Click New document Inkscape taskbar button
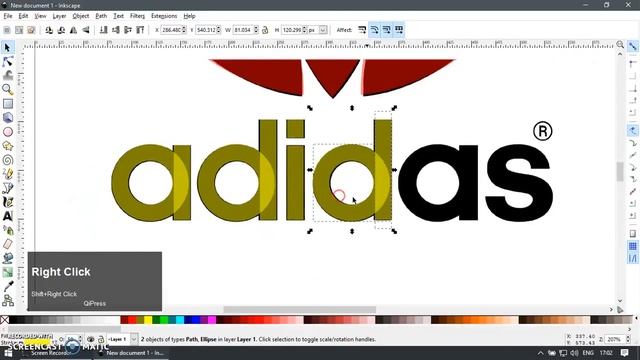 tap(131, 353)
